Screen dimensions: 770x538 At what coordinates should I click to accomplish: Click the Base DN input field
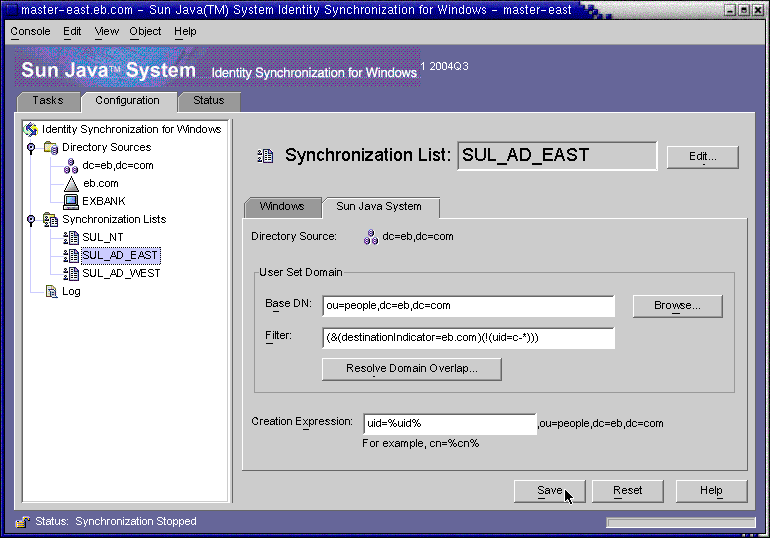click(468, 306)
